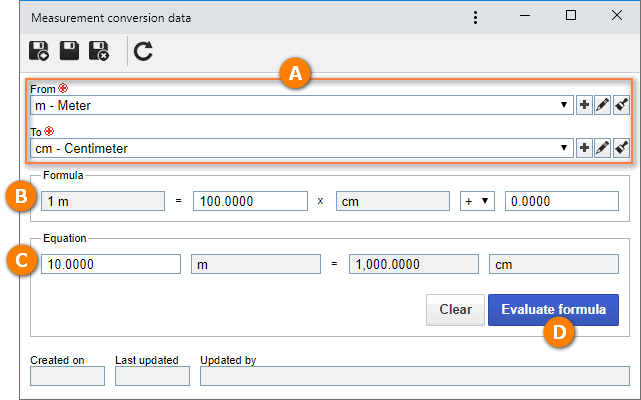
Task: Add a new unit with From plus icon
Action: [x=584, y=105]
